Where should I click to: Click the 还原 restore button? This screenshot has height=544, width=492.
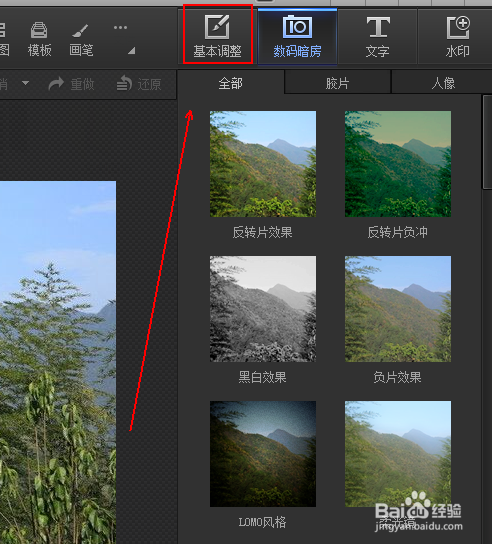click(139, 84)
